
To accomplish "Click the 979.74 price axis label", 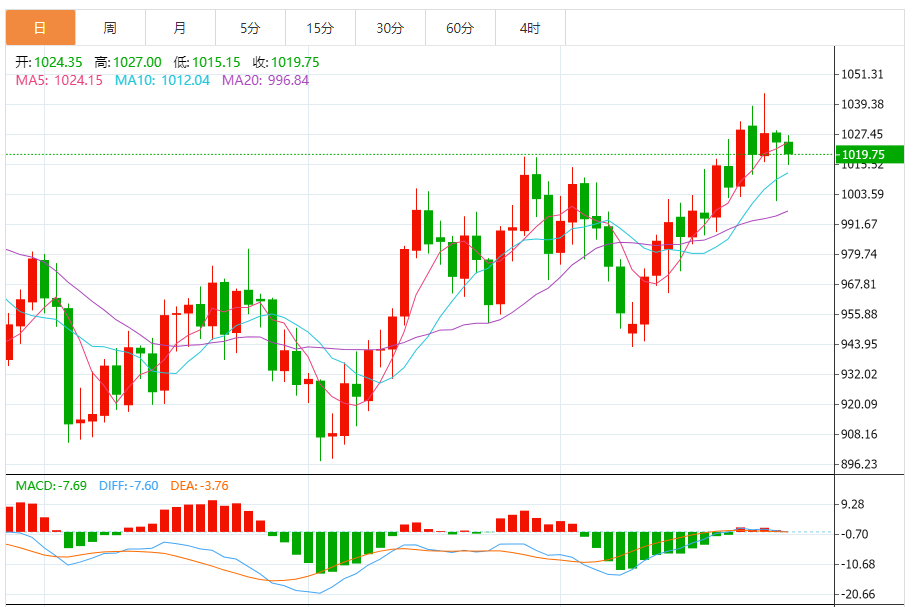I will tap(859, 254).
